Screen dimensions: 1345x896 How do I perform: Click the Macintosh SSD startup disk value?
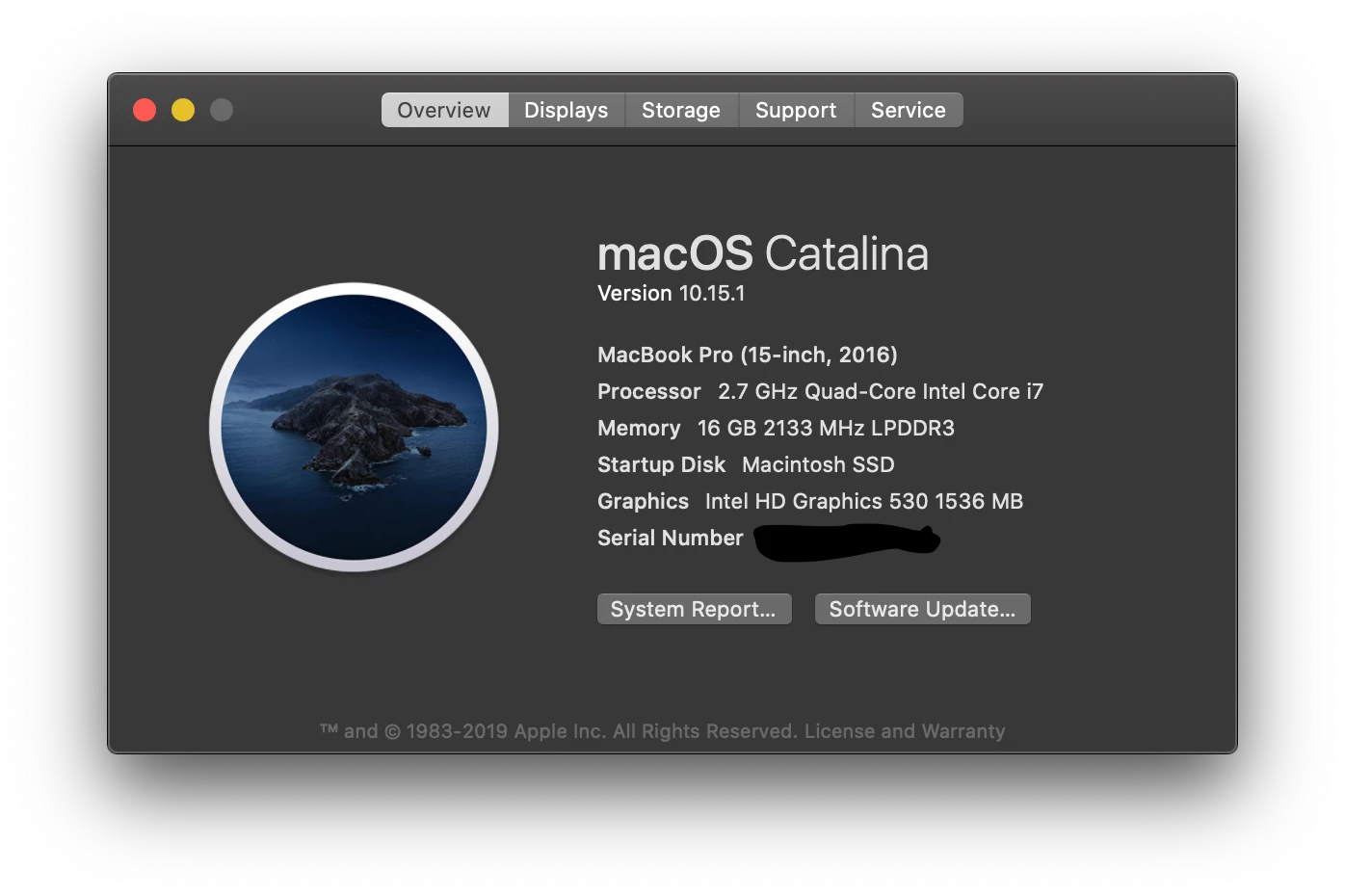[x=818, y=464]
